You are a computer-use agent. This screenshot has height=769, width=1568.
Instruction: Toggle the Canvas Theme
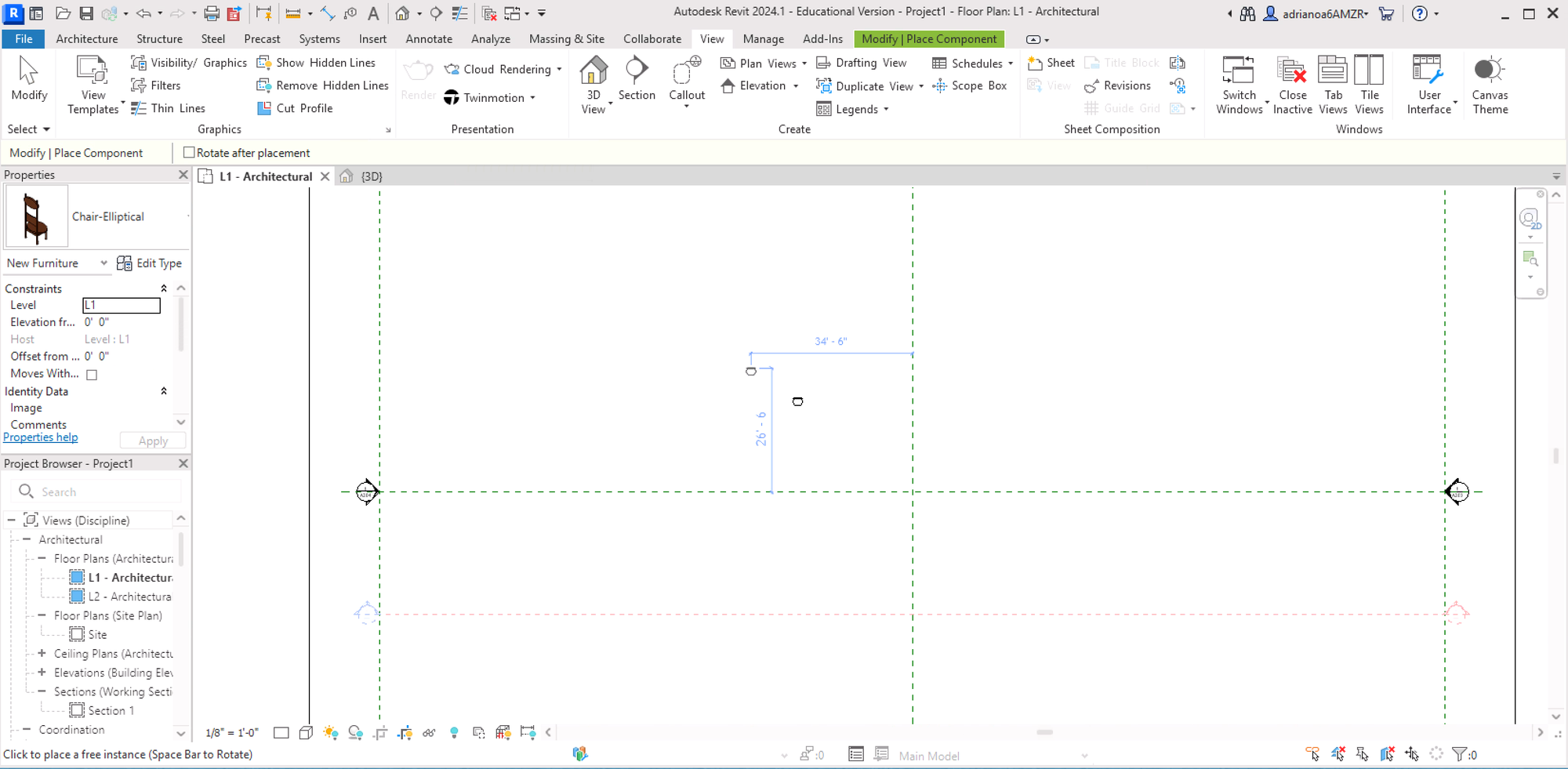(x=1490, y=85)
